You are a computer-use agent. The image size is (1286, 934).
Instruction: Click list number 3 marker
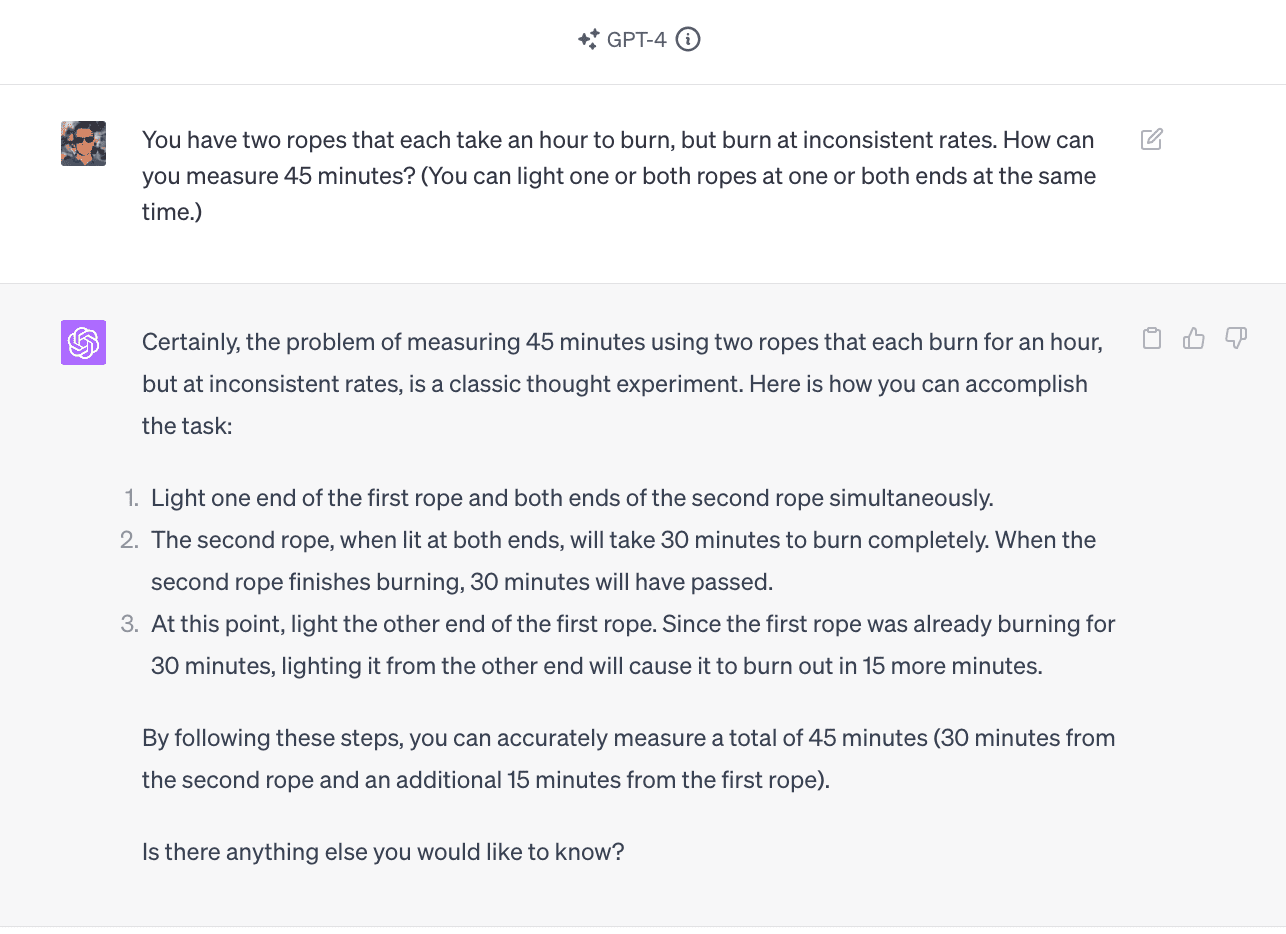pos(130,624)
